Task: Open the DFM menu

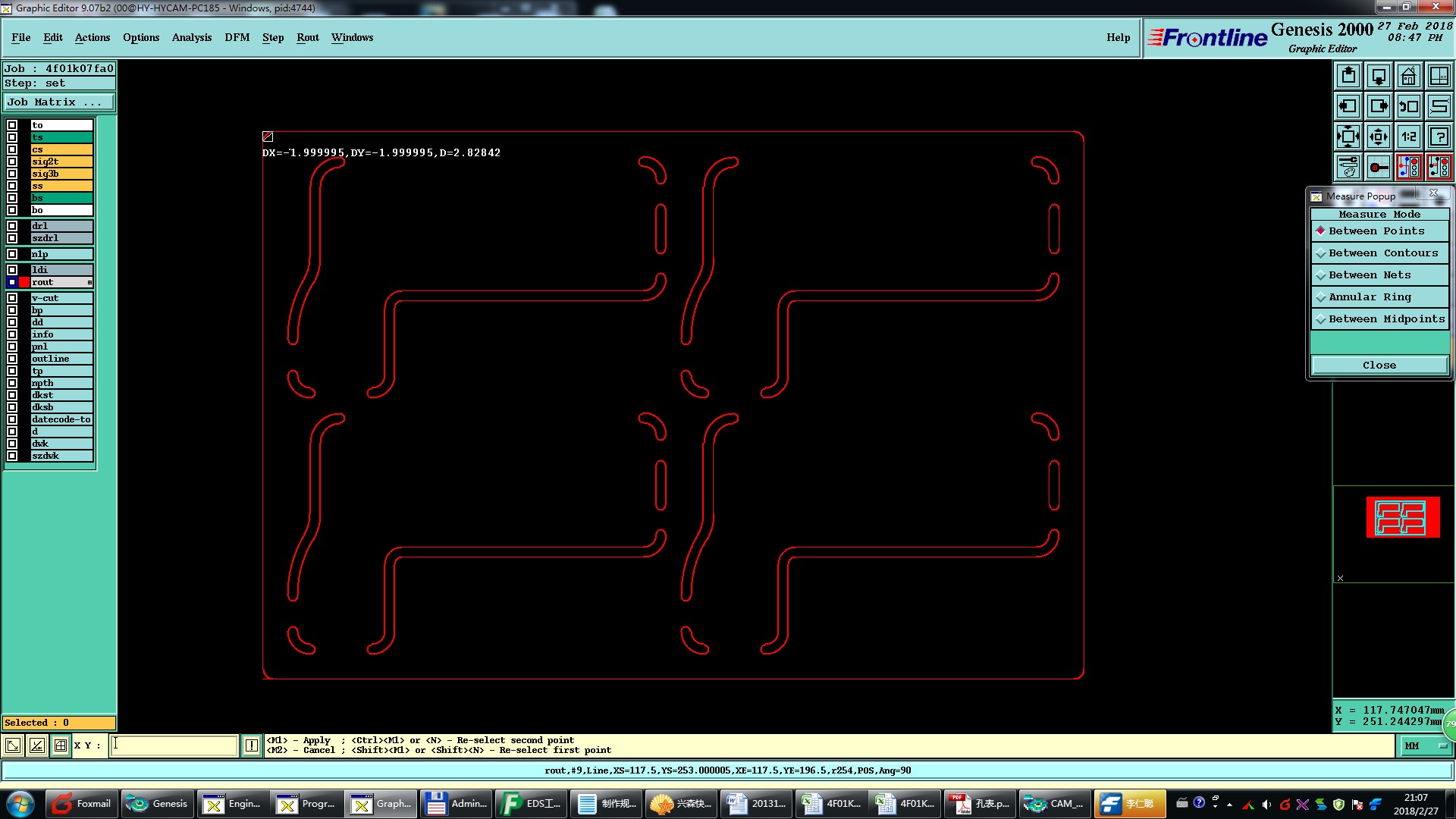Action: point(237,37)
